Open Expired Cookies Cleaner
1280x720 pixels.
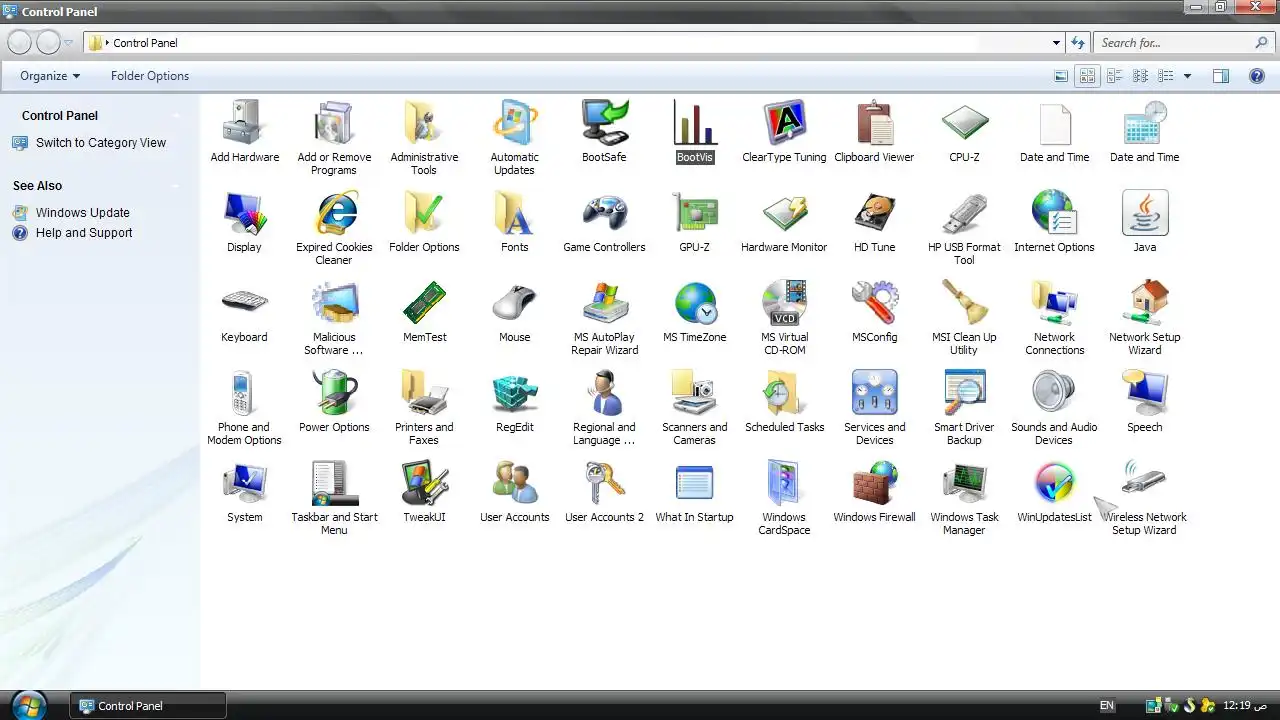[334, 228]
